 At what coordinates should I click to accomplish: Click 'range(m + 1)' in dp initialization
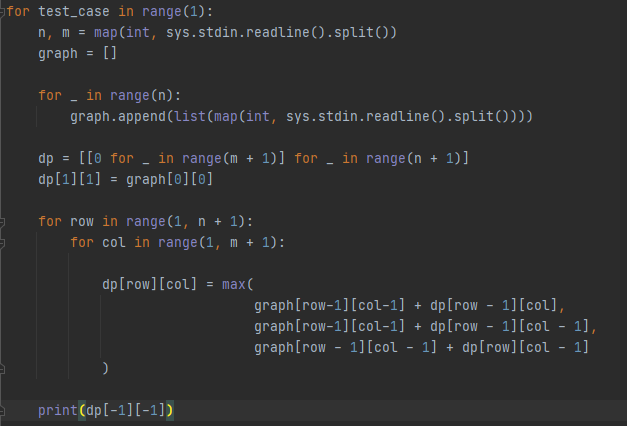coord(230,158)
